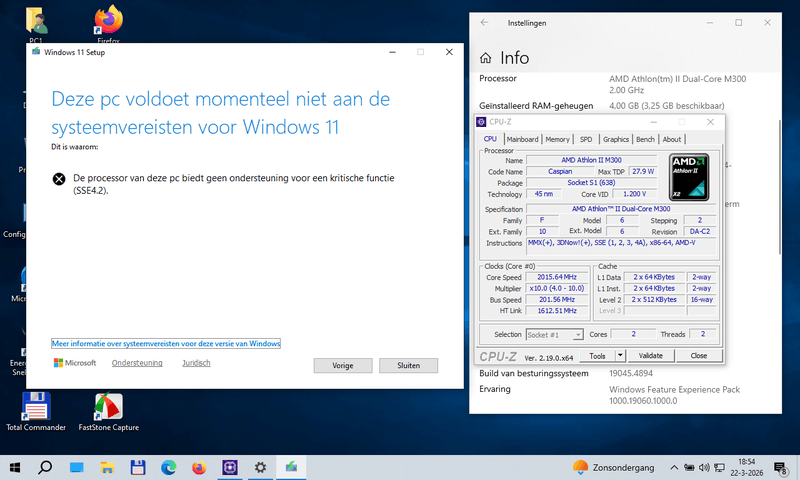Open battery status tray icon

(x=689, y=467)
